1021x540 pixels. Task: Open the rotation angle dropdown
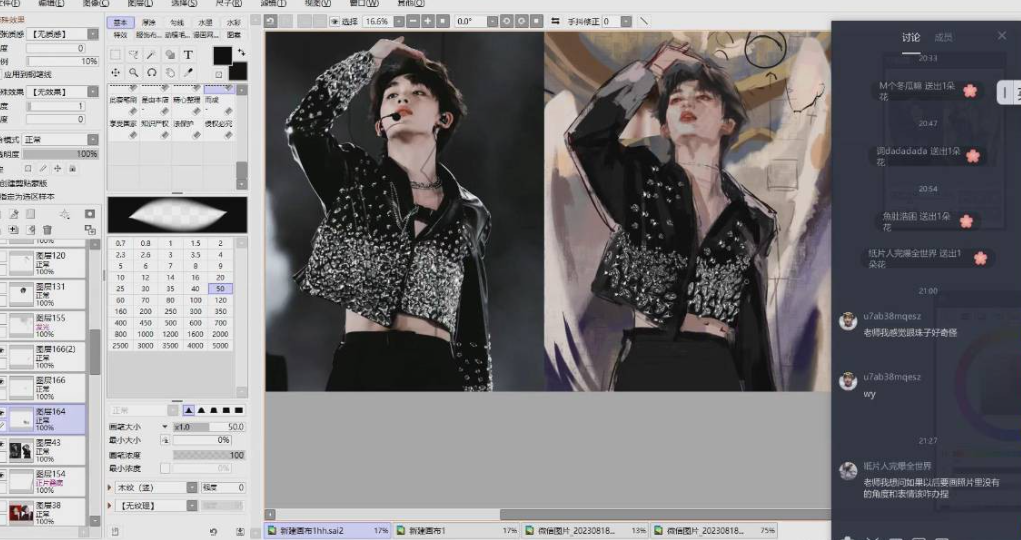pos(492,21)
